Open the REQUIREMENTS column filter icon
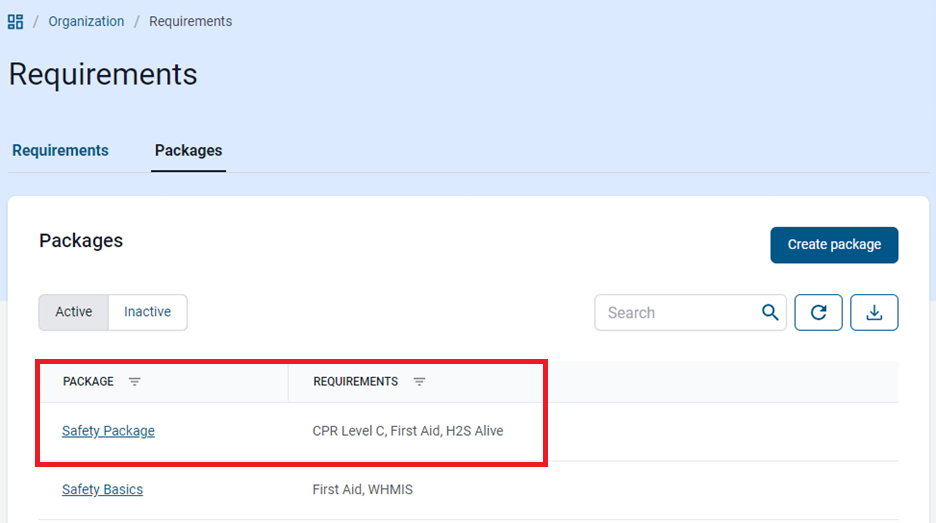Image resolution: width=936 pixels, height=523 pixels. pyautogui.click(x=420, y=382)
